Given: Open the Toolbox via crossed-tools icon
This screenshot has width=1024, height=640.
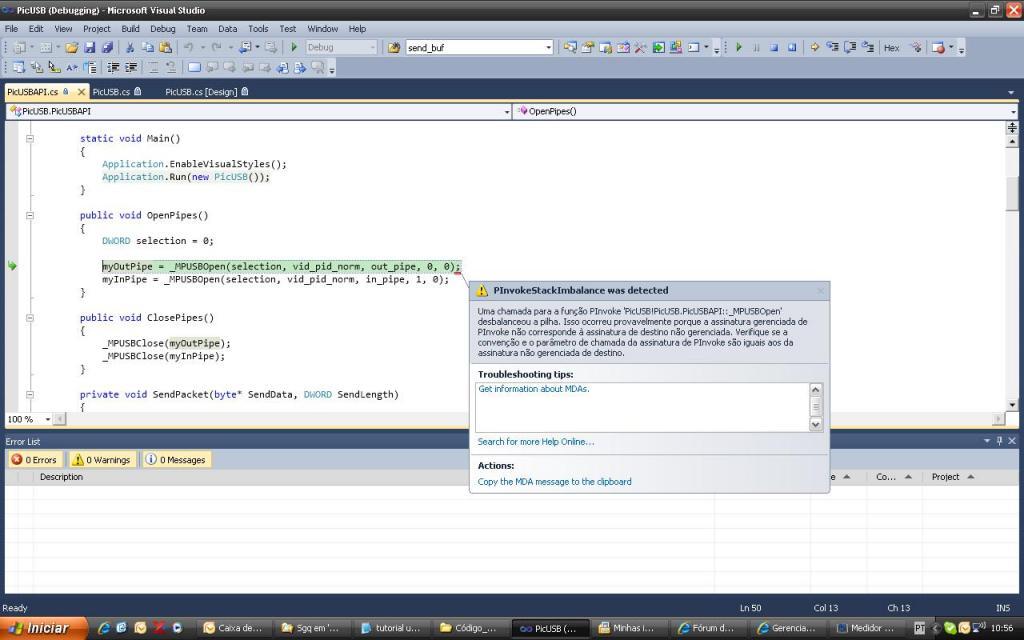Looking at the screenshot, I should (x=640, y=47).
